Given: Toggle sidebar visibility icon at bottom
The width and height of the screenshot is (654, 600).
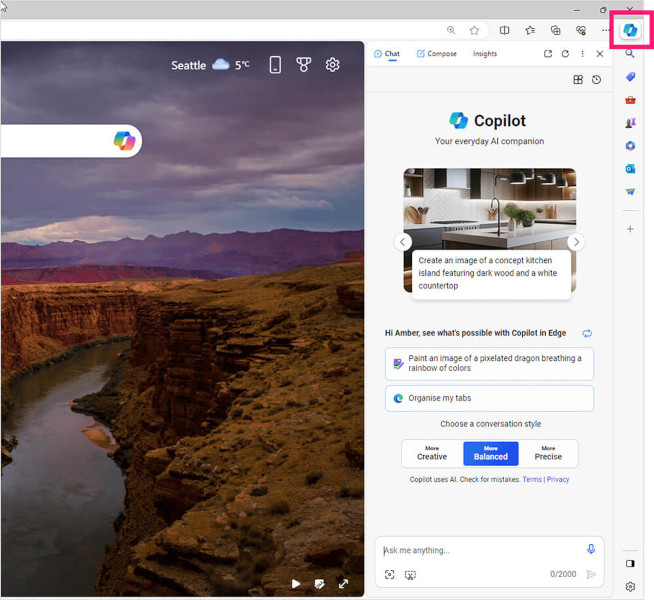Looking at the screenshot, I should pos(630,564).
